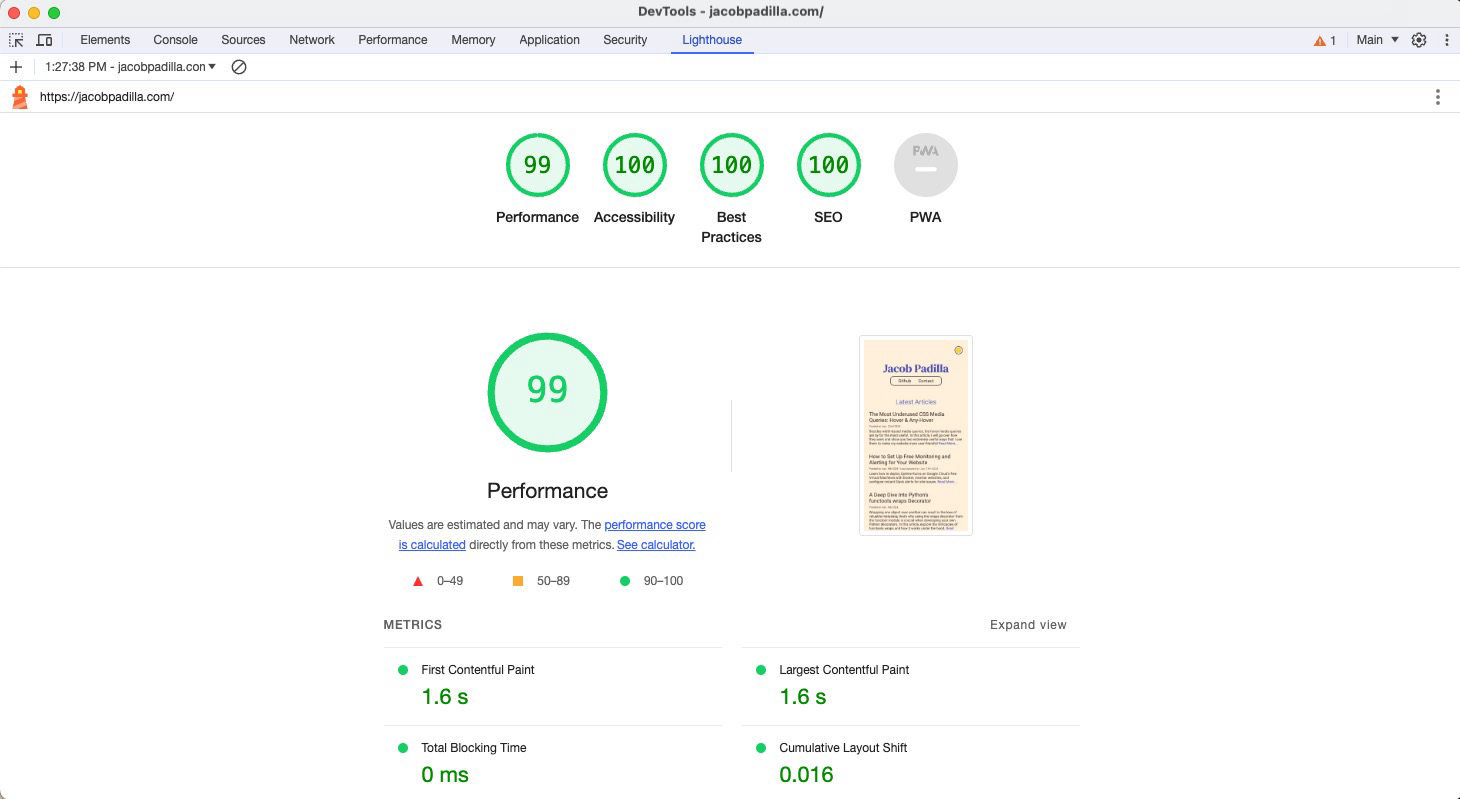Click the website preview thumbnail

915,435
